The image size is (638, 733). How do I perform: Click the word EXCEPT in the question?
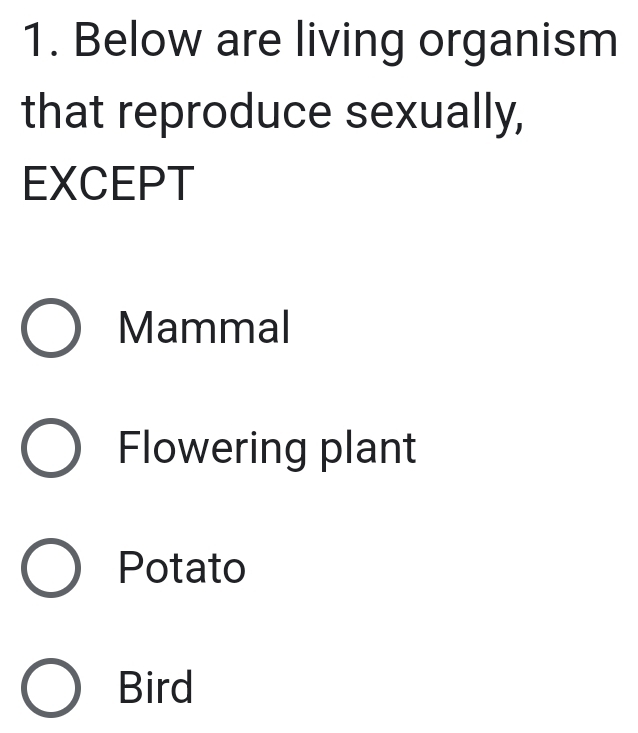107,183
